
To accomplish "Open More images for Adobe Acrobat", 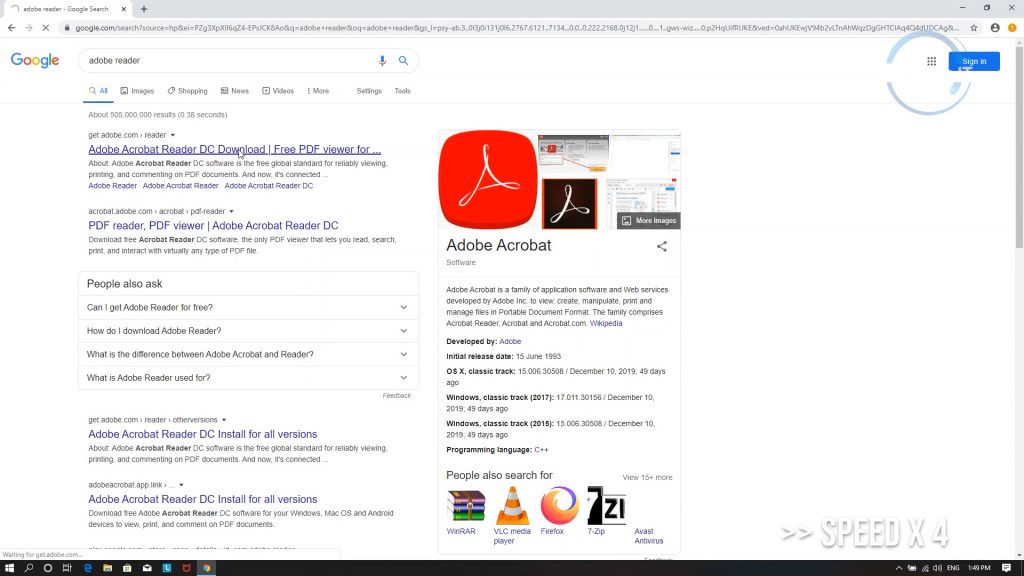I will [x=649, y=221].
